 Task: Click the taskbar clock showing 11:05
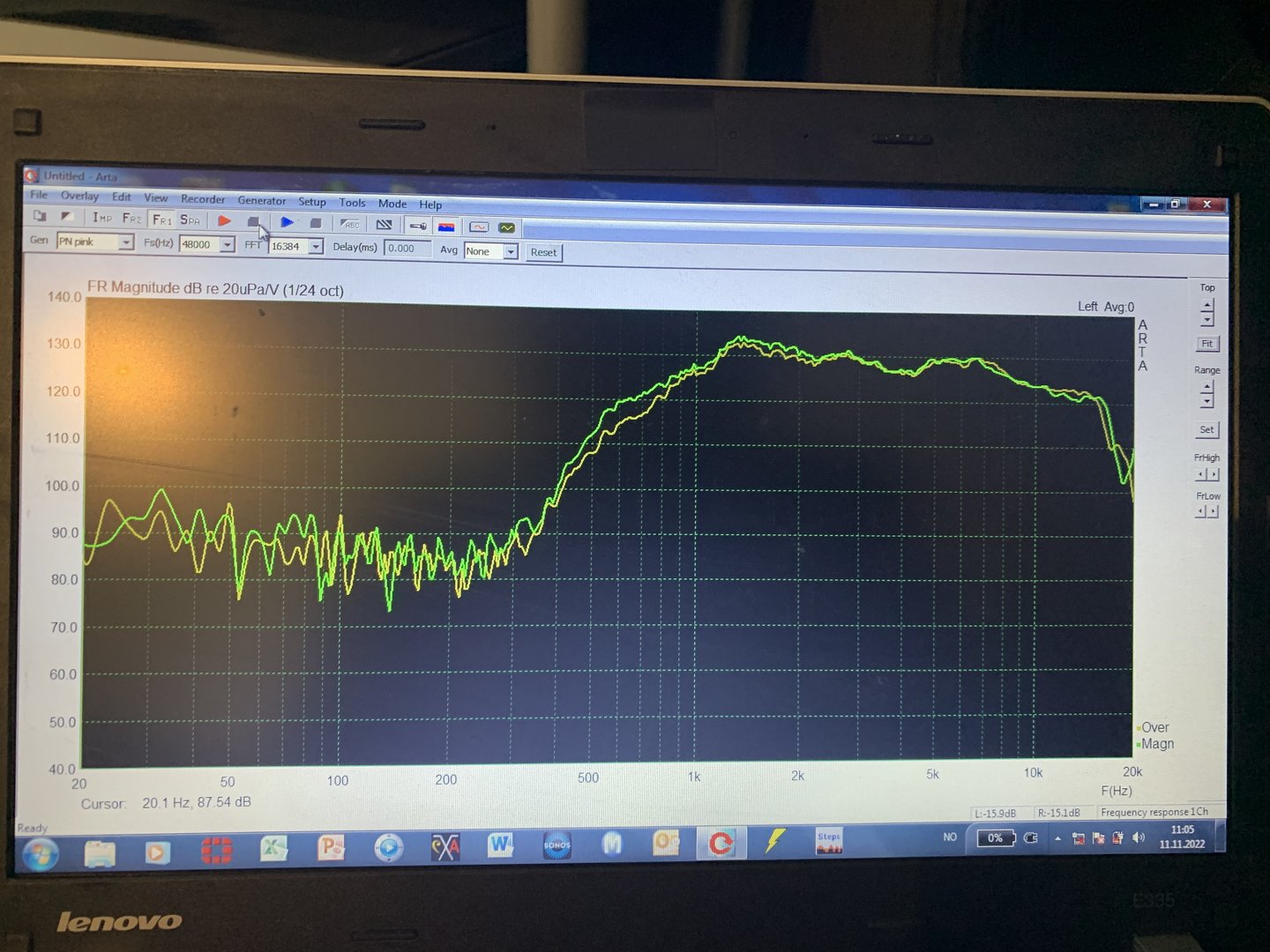click(1183, 837)
